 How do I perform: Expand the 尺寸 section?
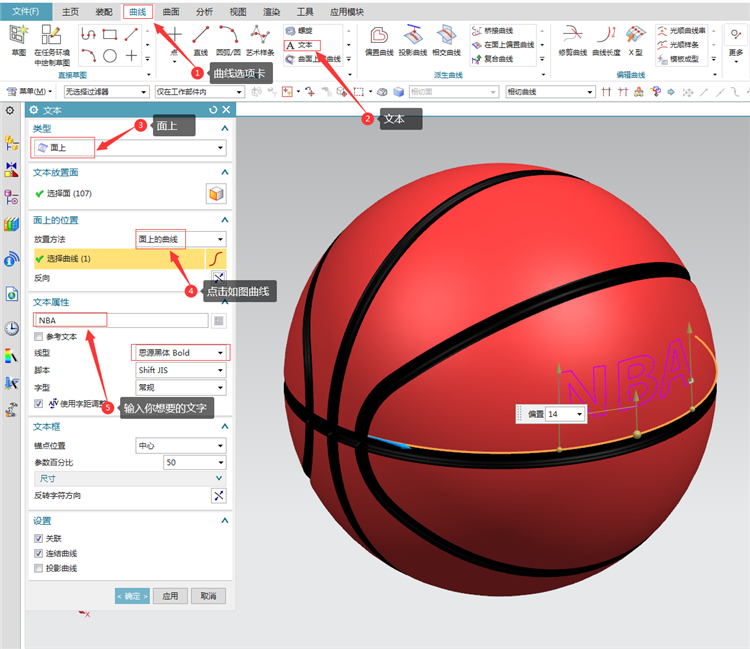pos(130,478)
